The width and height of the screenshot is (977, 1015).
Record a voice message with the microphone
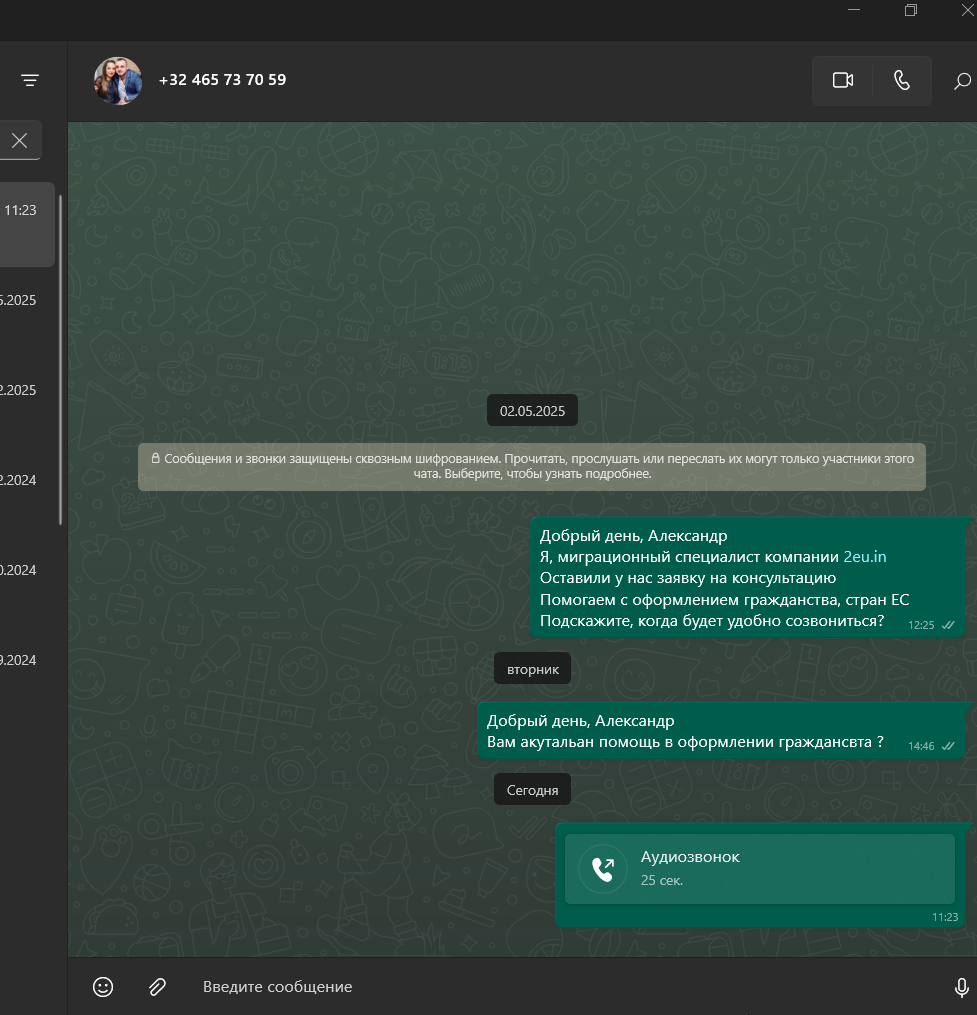point(961,987)
